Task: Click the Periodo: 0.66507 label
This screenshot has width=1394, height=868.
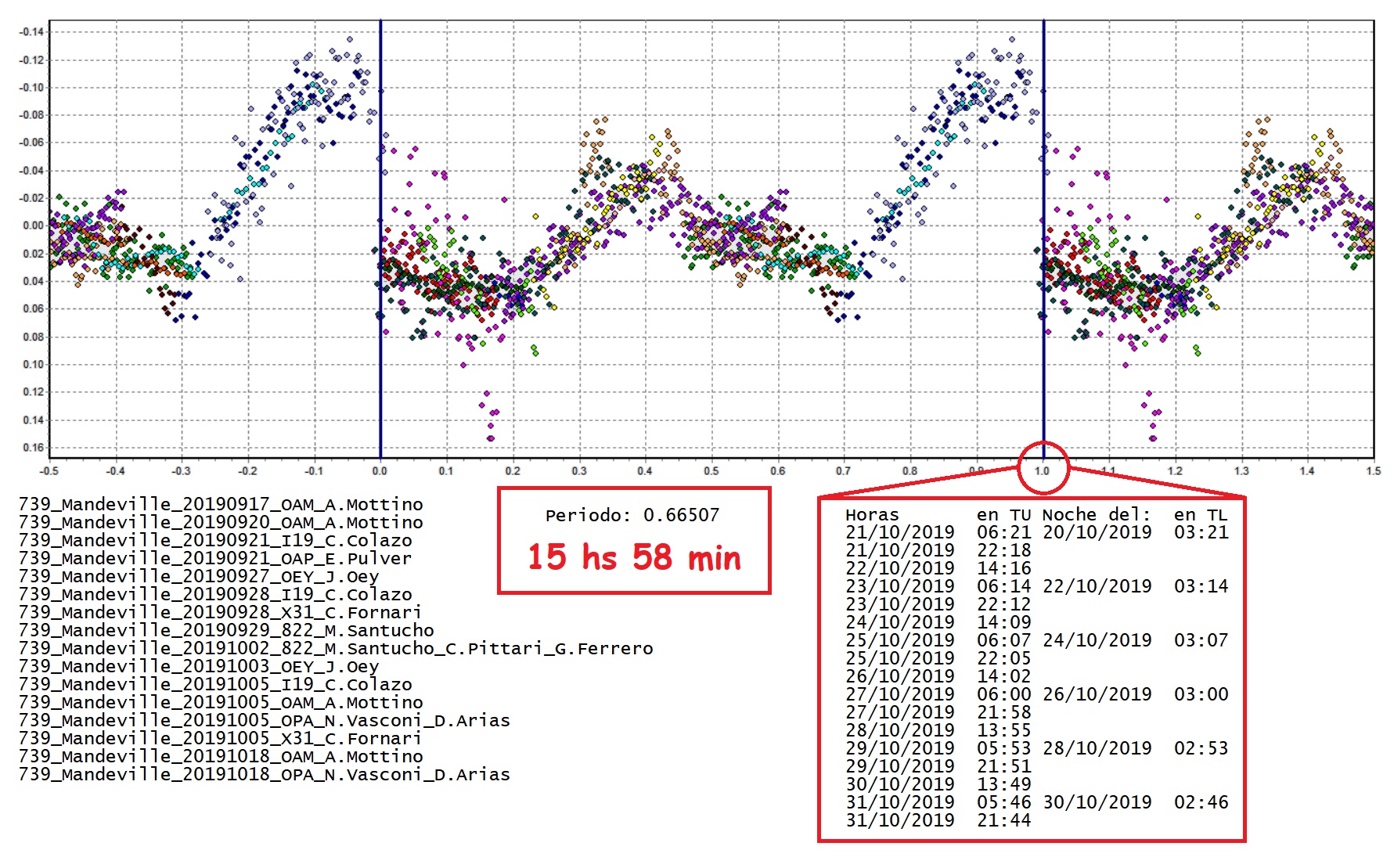Action: click(x=632, y=515)
